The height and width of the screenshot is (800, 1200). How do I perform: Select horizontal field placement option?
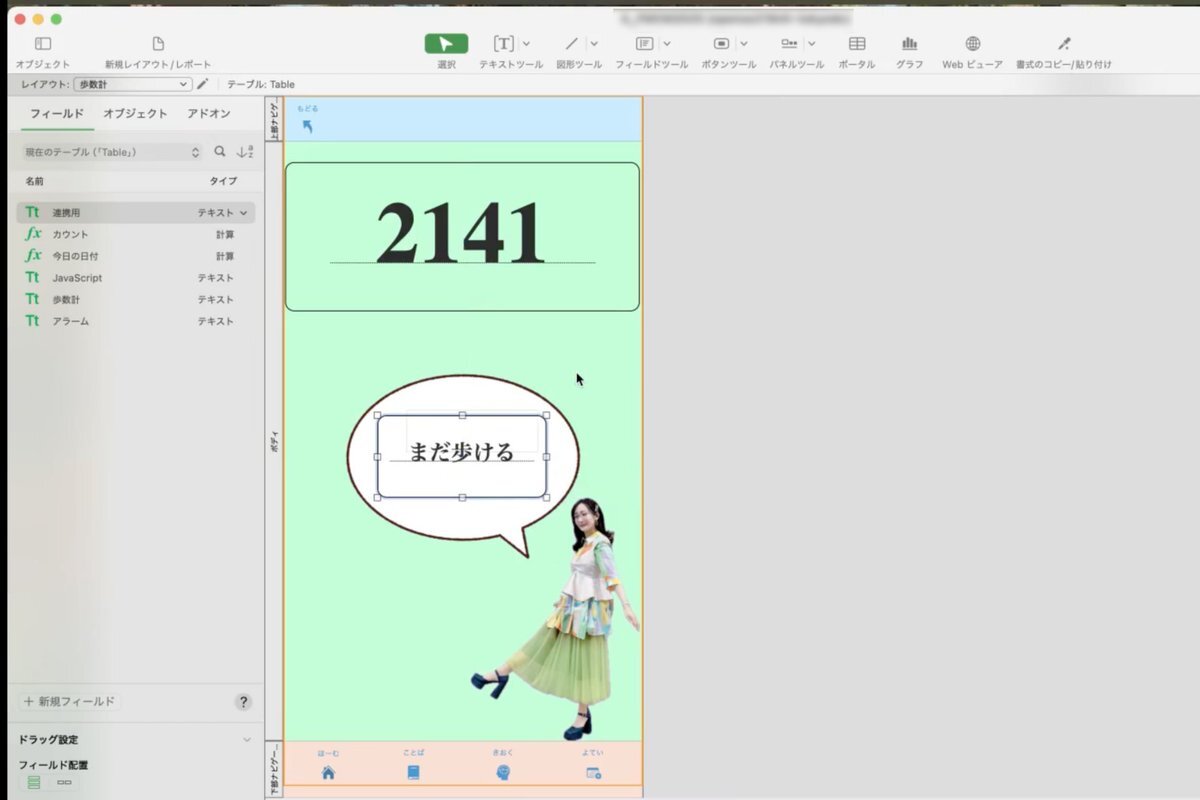pos(64,782)
